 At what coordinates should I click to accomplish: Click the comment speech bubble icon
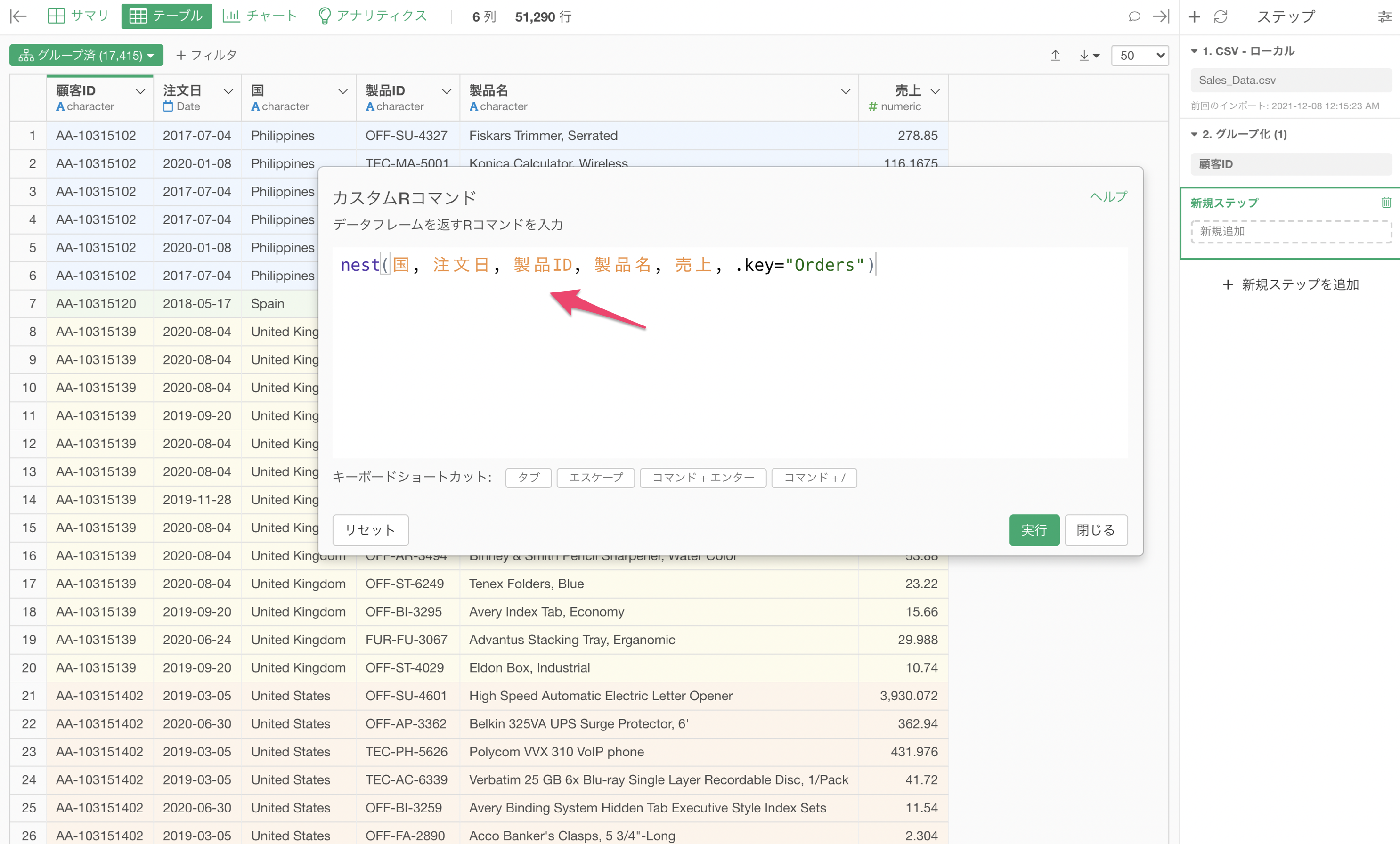(x=1134, y=16)
